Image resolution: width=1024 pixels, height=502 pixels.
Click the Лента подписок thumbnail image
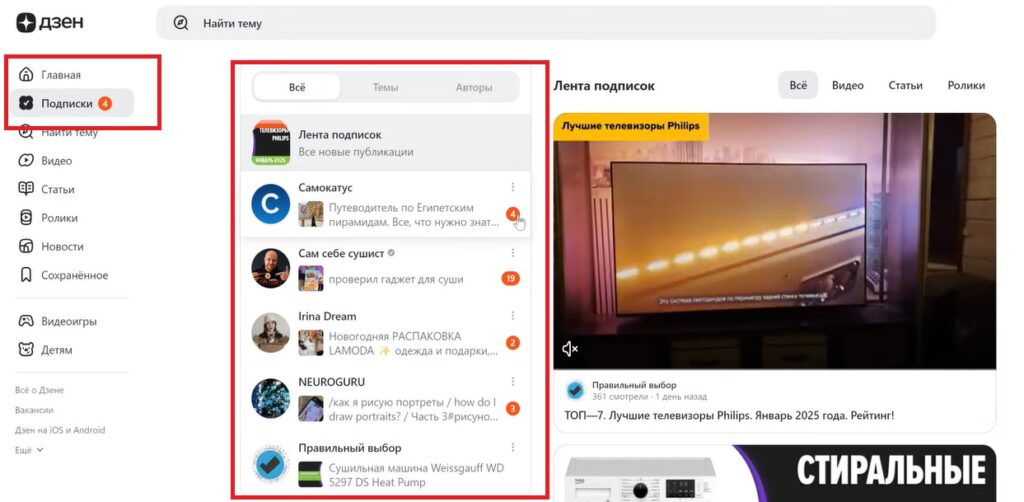point(270,143)
